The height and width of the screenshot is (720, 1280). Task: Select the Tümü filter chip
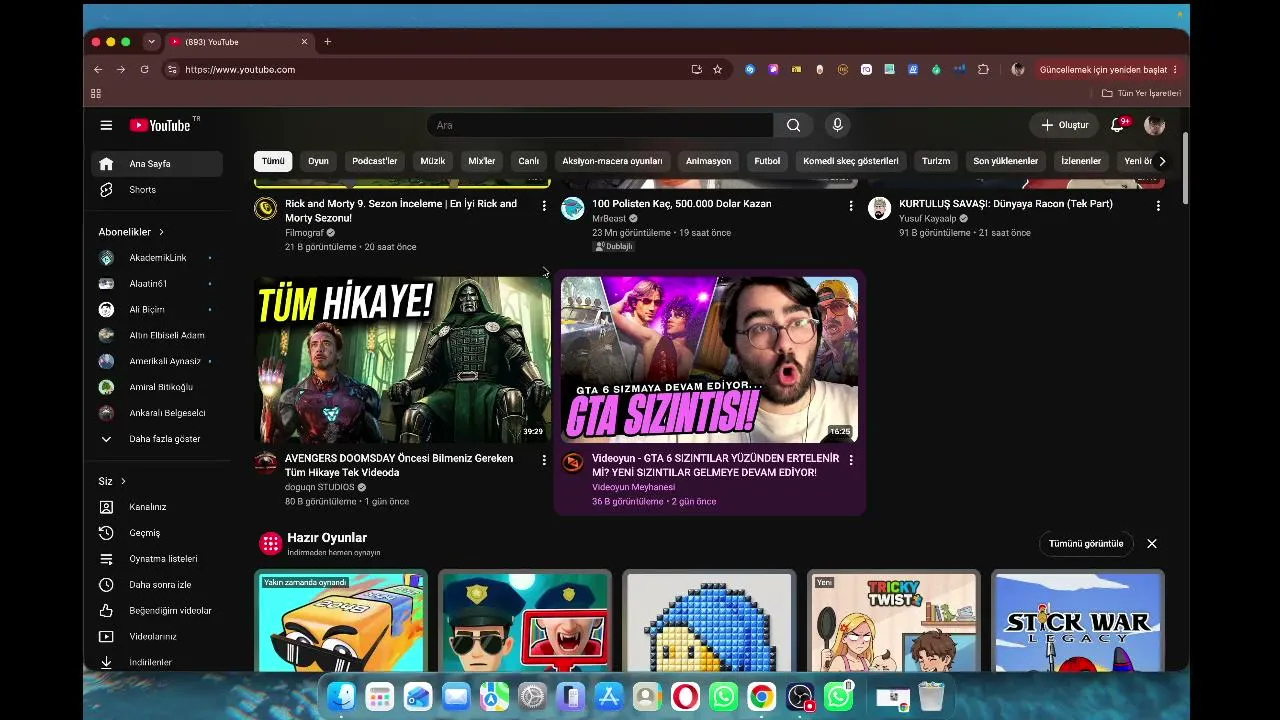click(x=273, y=161)
